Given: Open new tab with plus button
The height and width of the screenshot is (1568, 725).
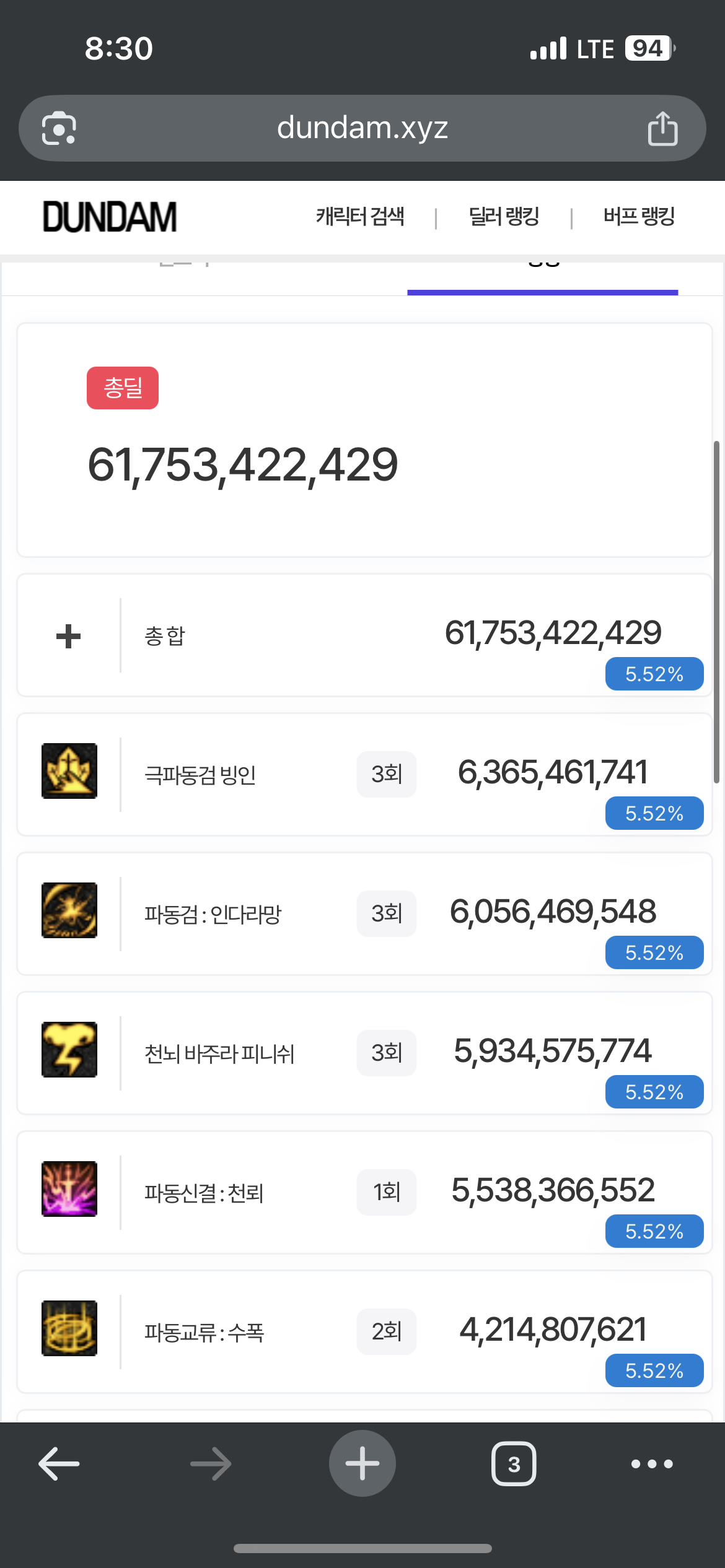Looking at the screenshot, I should pos(362,1464).
